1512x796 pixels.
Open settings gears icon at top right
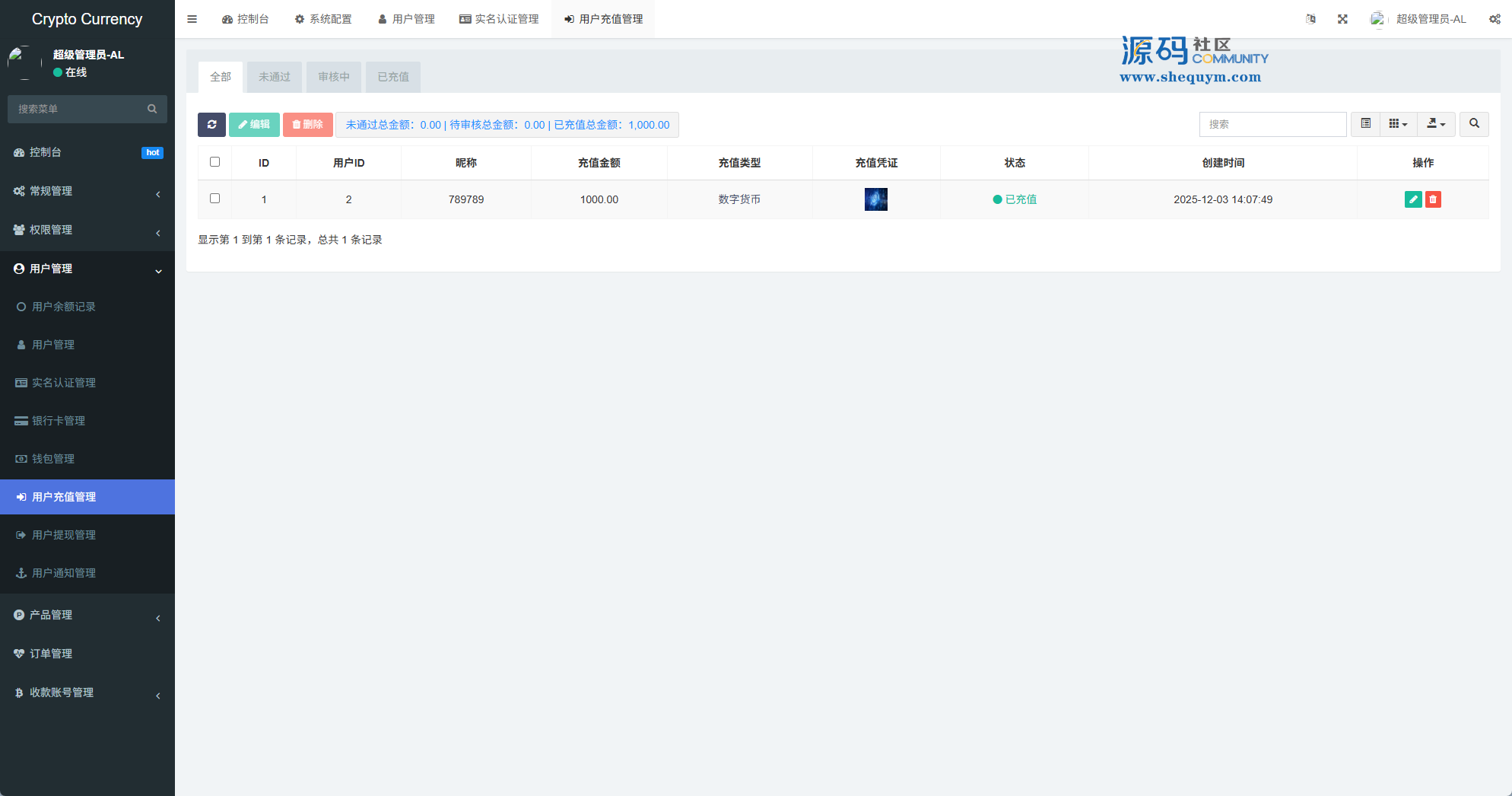point(1495,19)
